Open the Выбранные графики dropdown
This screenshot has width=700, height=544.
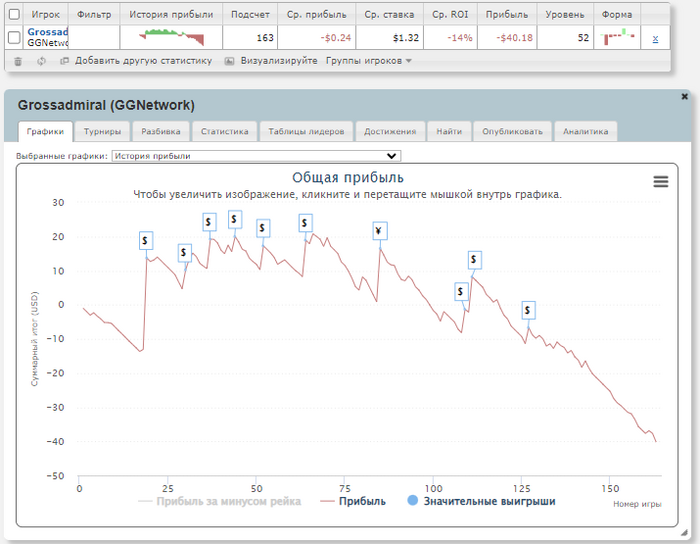(x=256, y=156)
